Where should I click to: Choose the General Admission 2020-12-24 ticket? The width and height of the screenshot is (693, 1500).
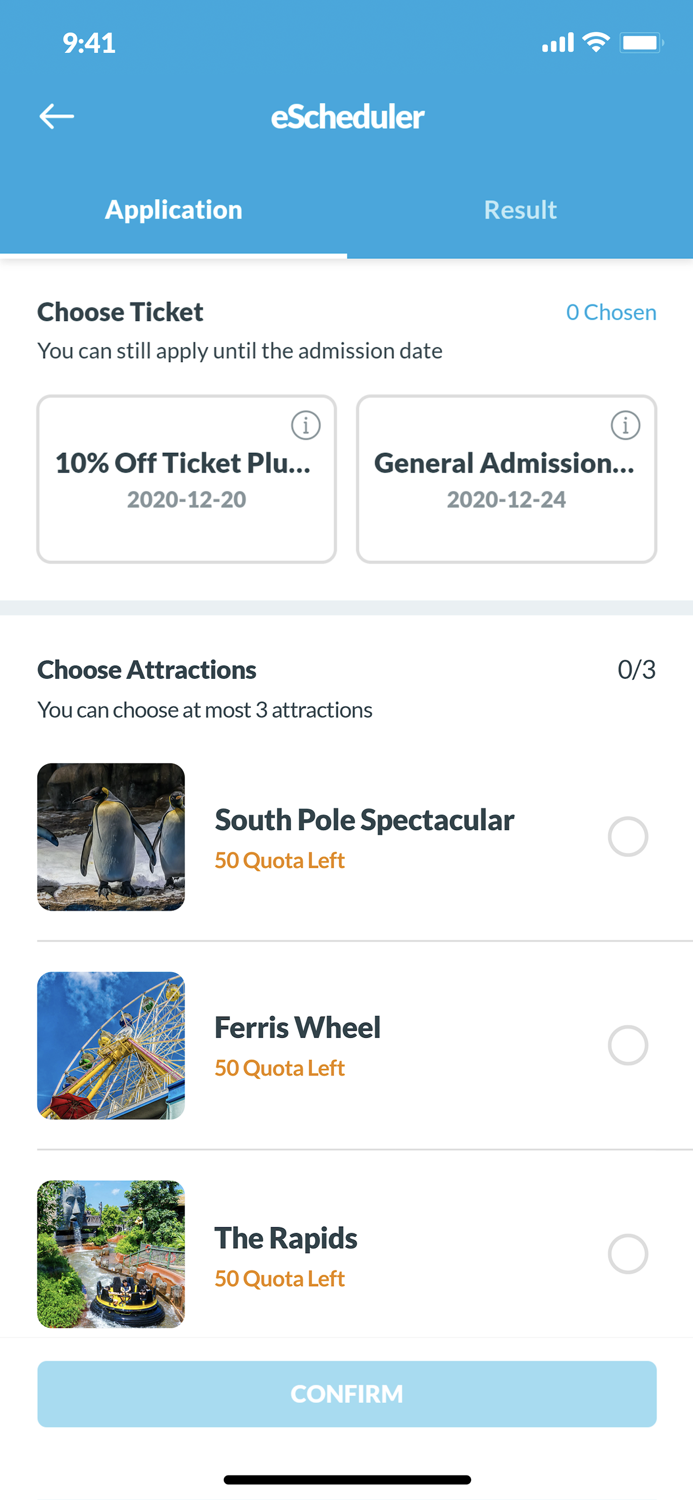coord(506,480)
